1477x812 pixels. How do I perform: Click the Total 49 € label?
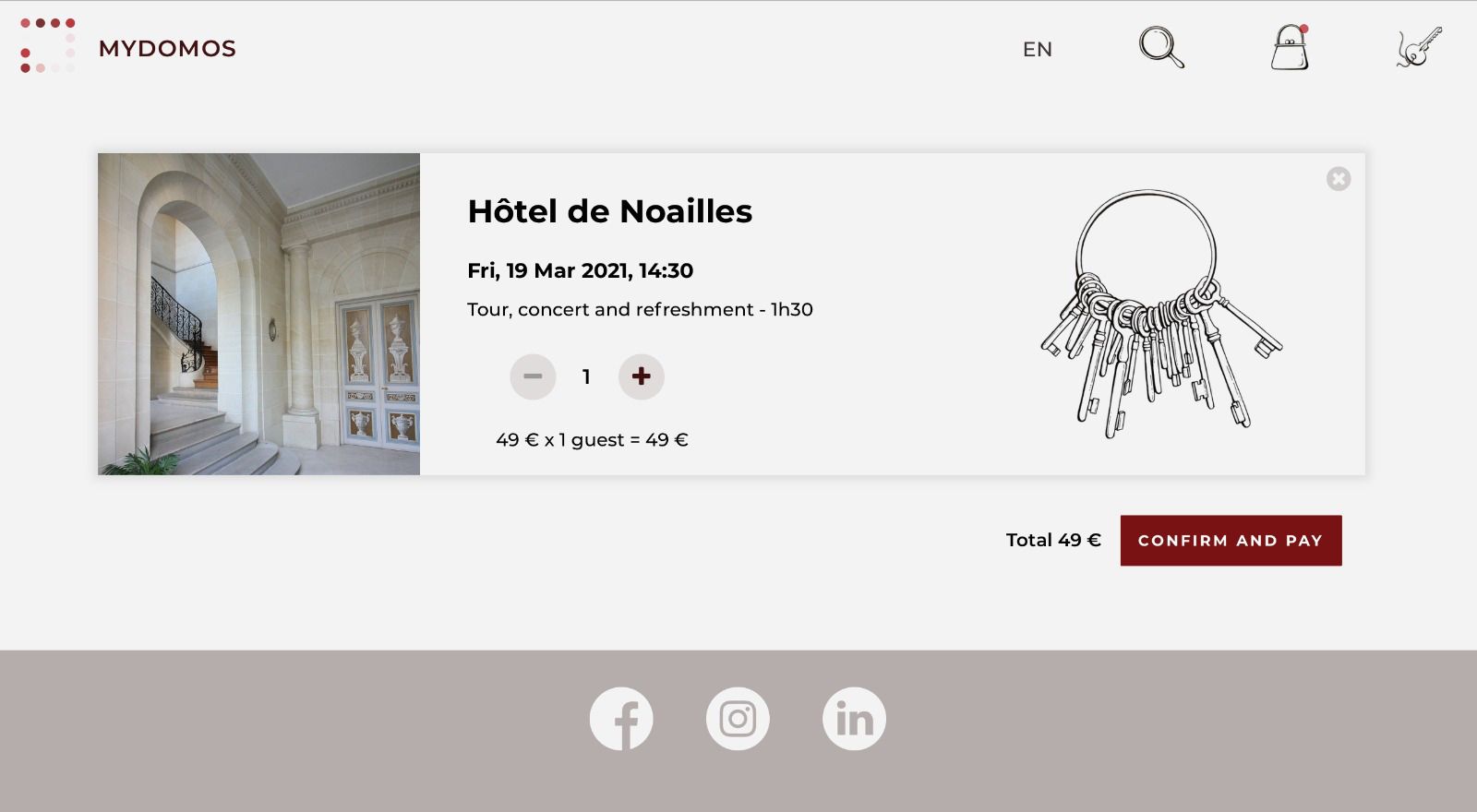1053,540
